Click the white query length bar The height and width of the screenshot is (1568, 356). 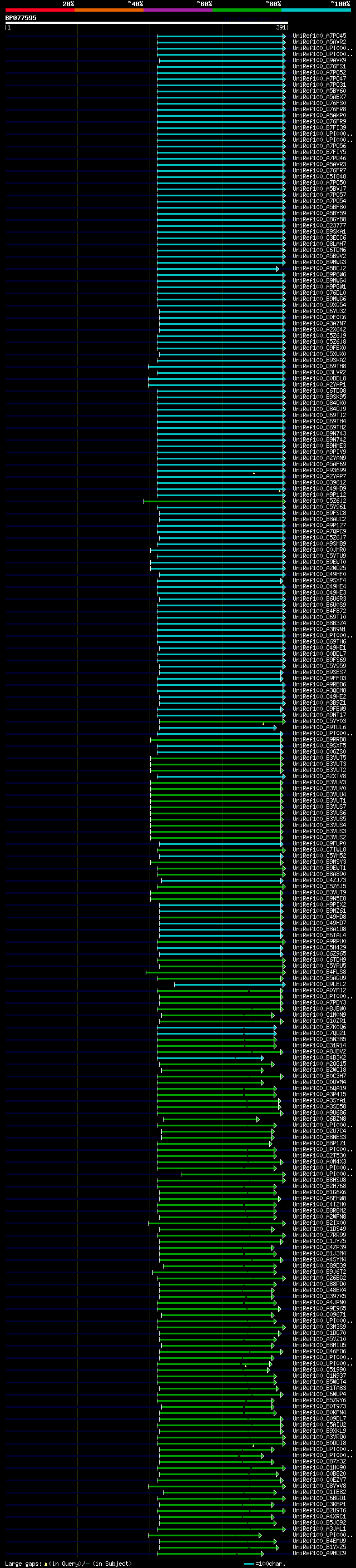[x=147, y=23]
